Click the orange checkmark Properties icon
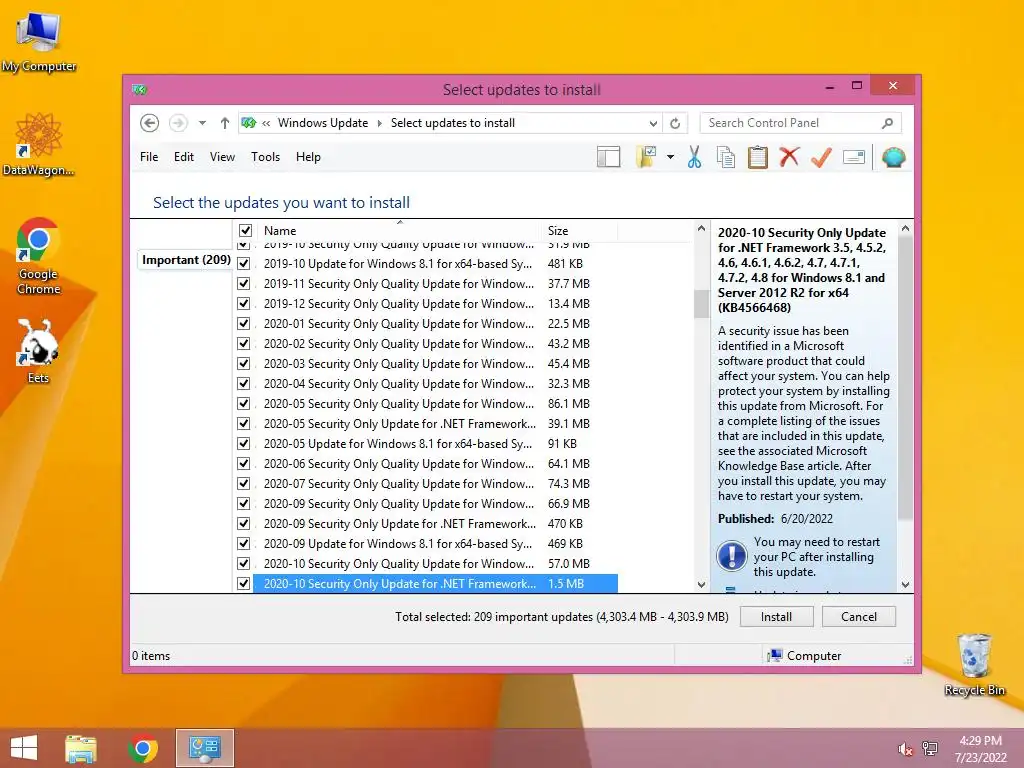The height and width of the screenshot is (768, 1024). 822,157
